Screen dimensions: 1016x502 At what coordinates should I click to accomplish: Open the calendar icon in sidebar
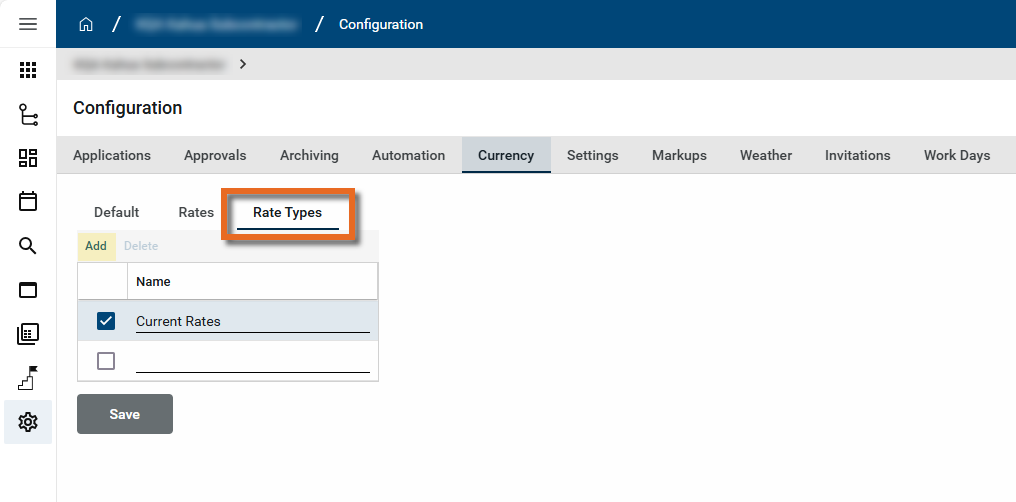(28, 201)
